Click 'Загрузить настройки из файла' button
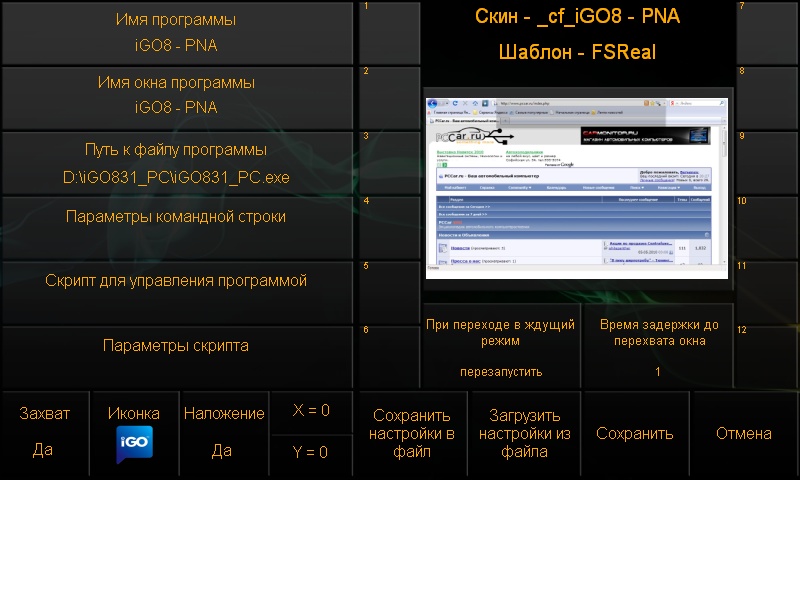The image size is (800, 600). (524, 433)
